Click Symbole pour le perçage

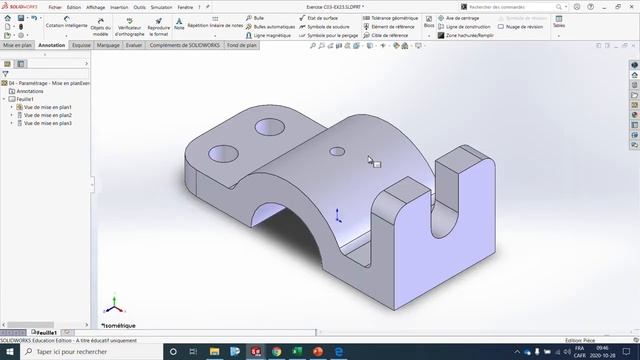328,36
